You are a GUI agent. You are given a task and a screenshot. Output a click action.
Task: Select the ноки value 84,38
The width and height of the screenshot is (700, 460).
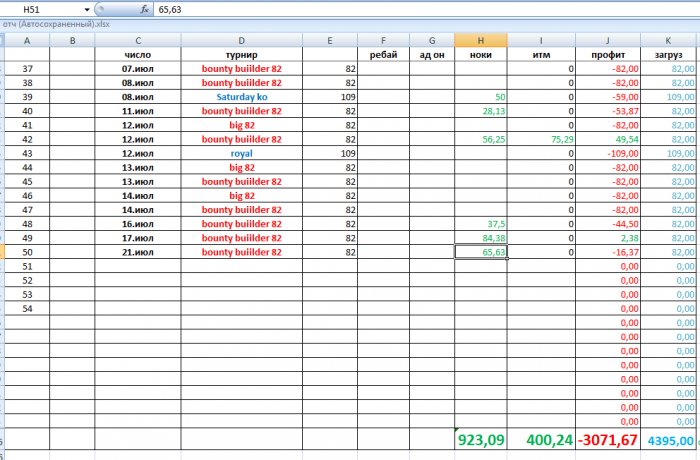point(481,238)
